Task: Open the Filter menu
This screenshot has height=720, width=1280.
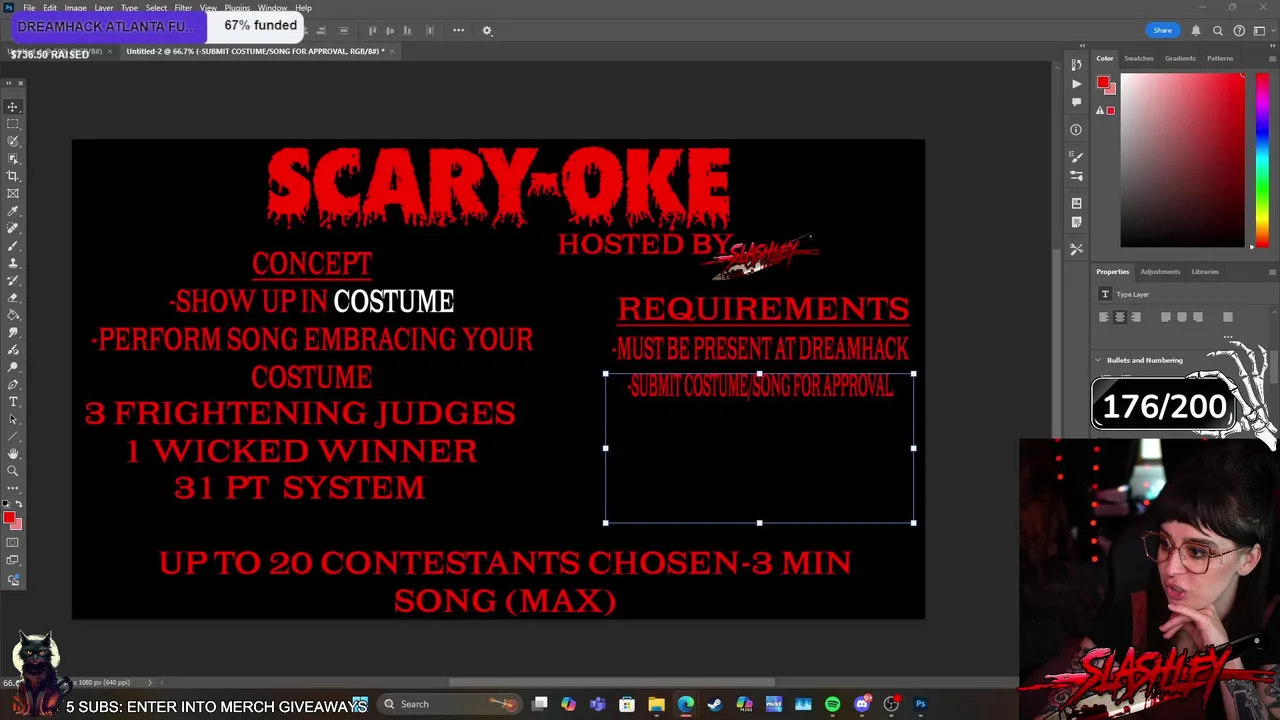Action: pyautogui.click(x=183, y=8)
